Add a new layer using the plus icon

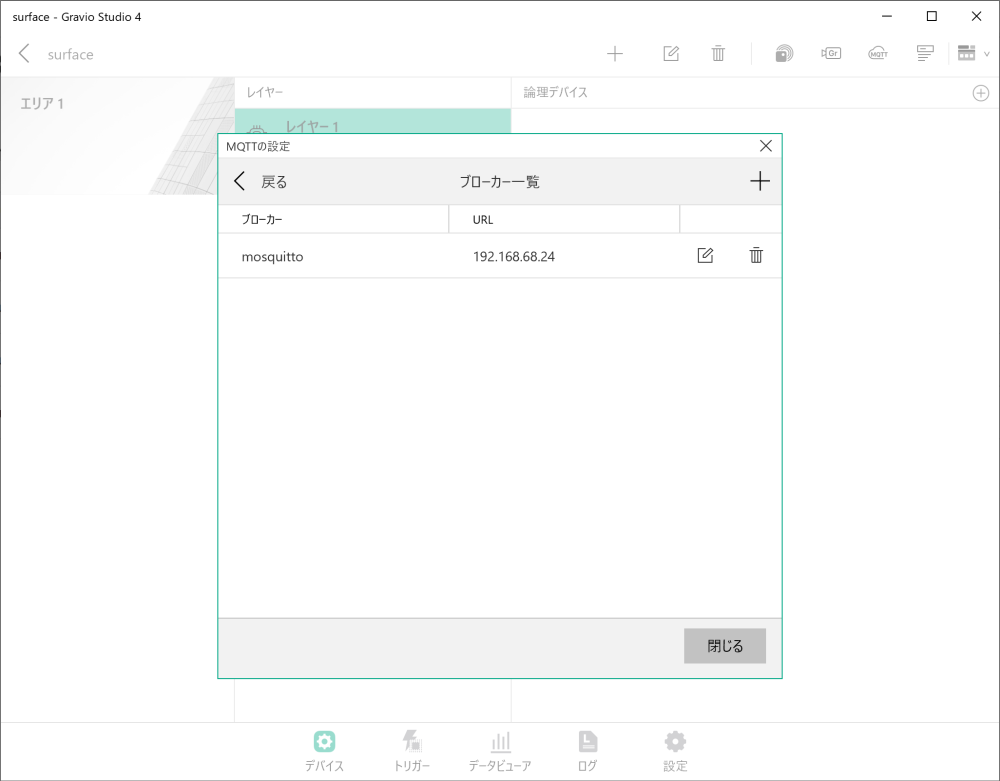615,52
